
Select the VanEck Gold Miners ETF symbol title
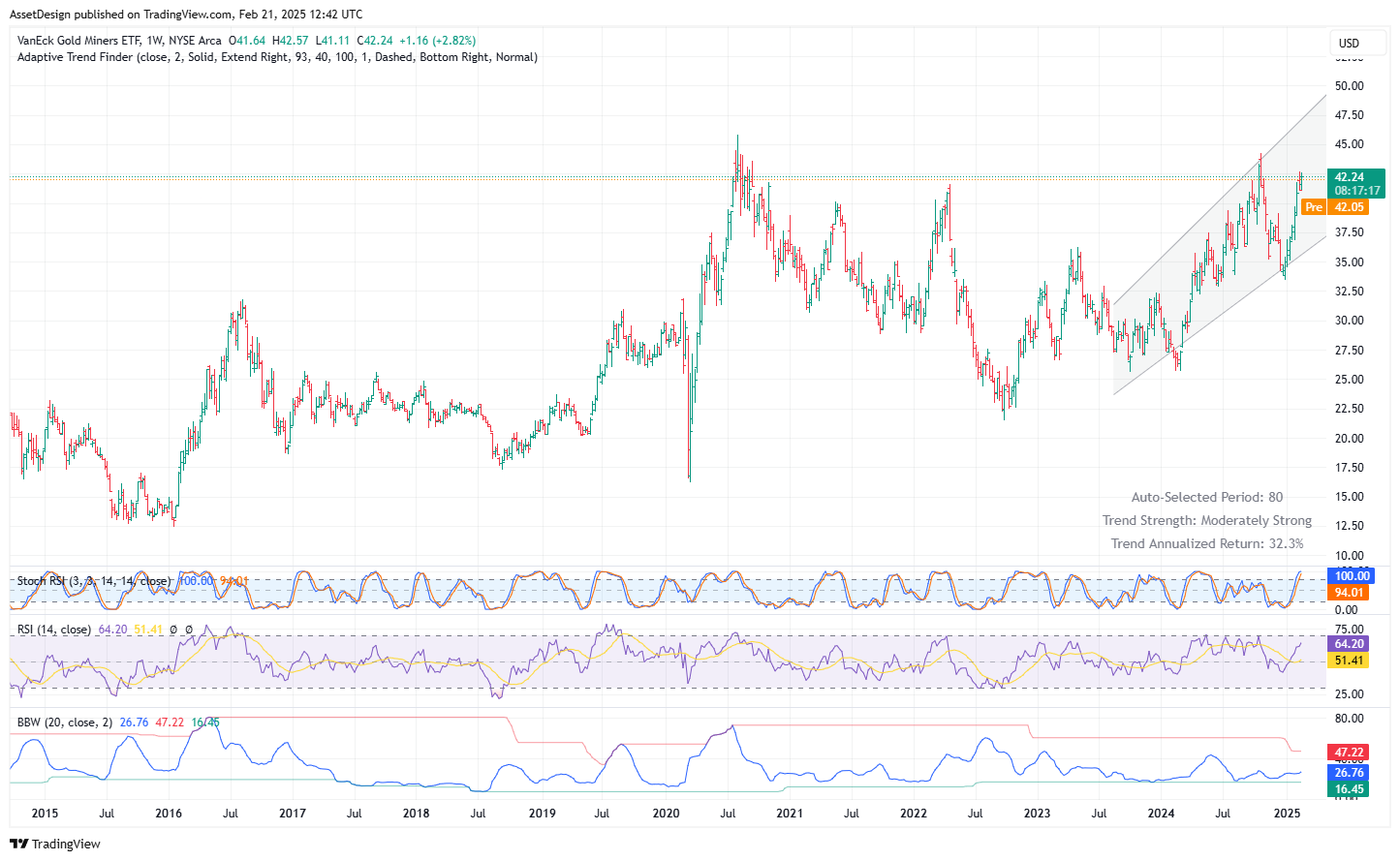pos(78,41)
